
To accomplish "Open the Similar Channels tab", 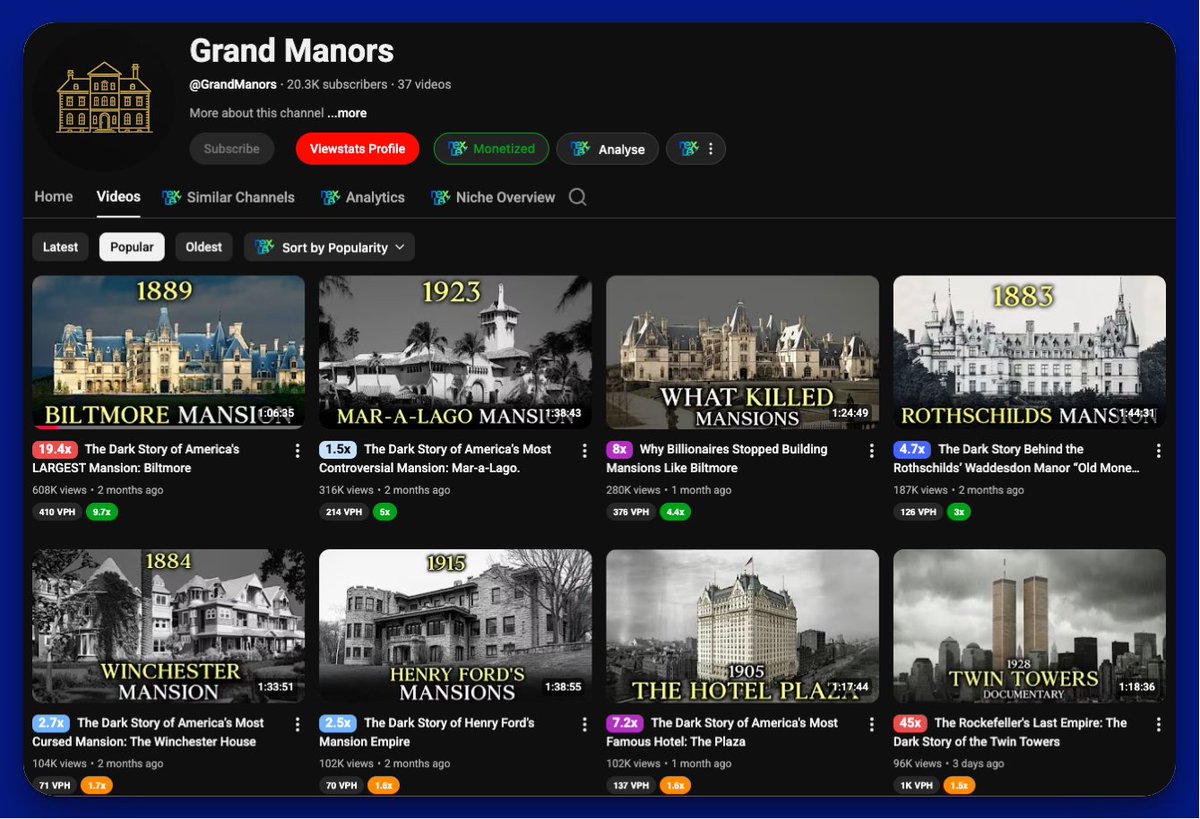I will pyautogui.click(x=229, y=198).
